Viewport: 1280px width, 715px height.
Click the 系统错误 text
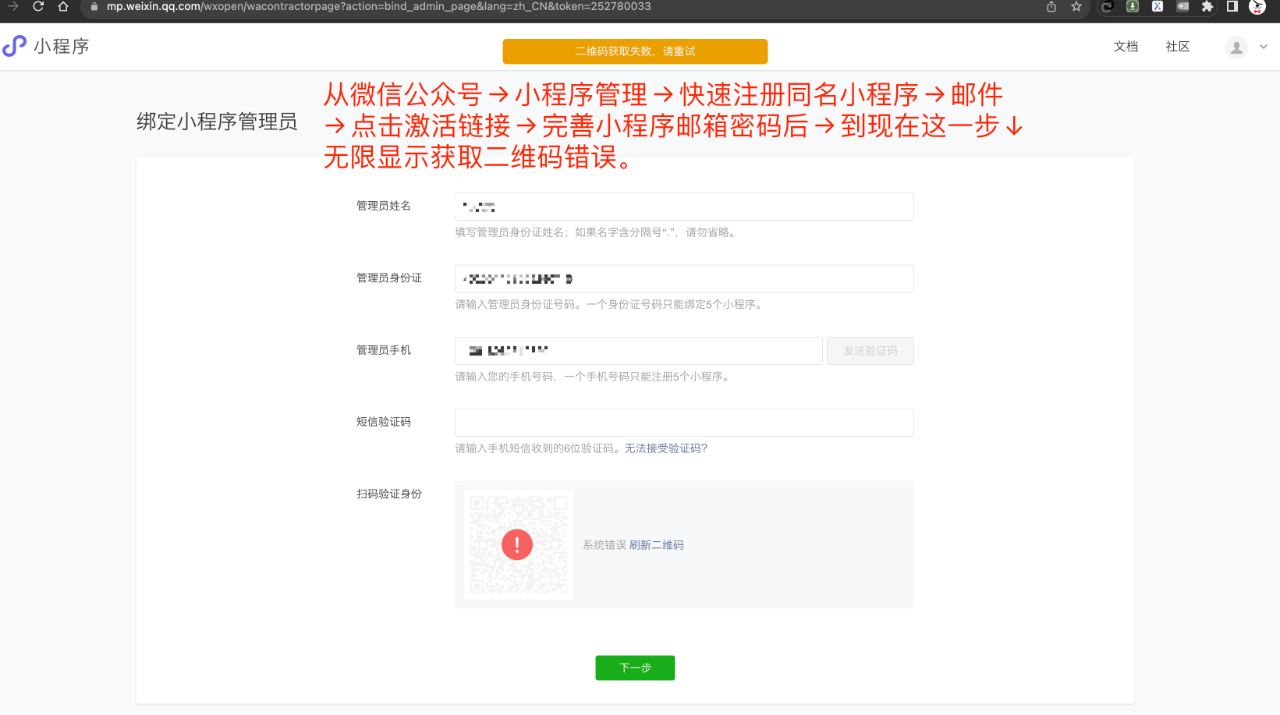(604, 545)
